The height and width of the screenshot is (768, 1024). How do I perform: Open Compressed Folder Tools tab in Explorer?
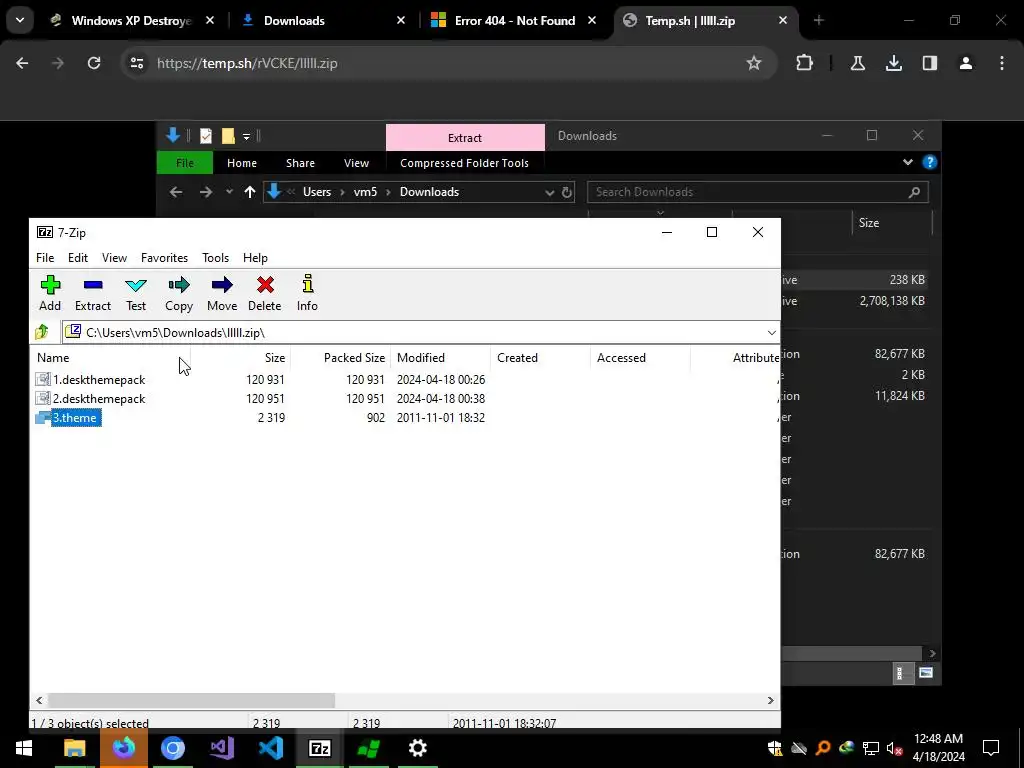pos(464,163)
